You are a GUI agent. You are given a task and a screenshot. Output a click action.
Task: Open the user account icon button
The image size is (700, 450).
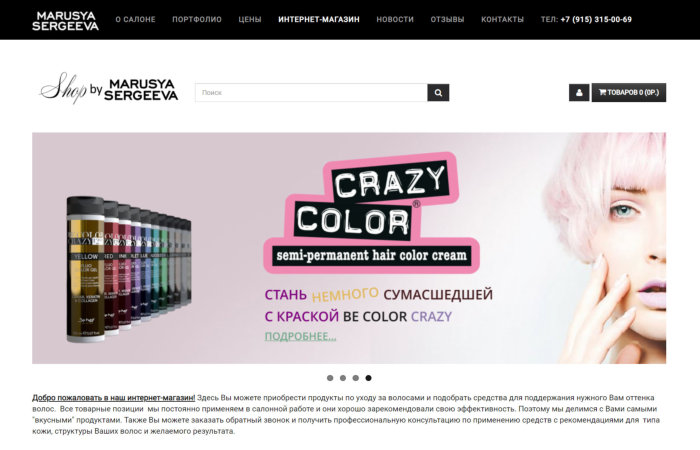pos(579,93)
